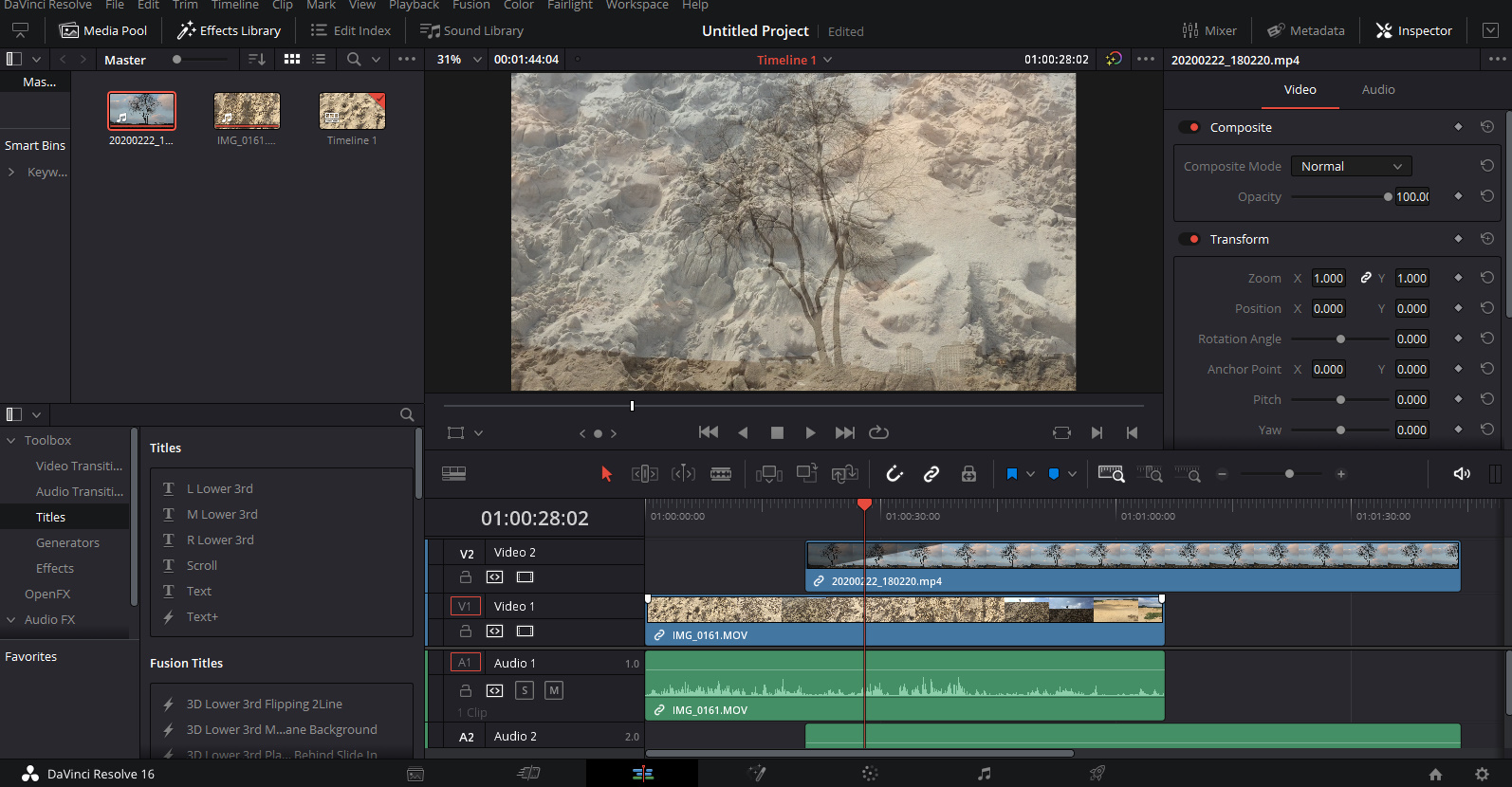Open the Fairlight page music icon
The image size is (1512, 787).
pos(985,774)
